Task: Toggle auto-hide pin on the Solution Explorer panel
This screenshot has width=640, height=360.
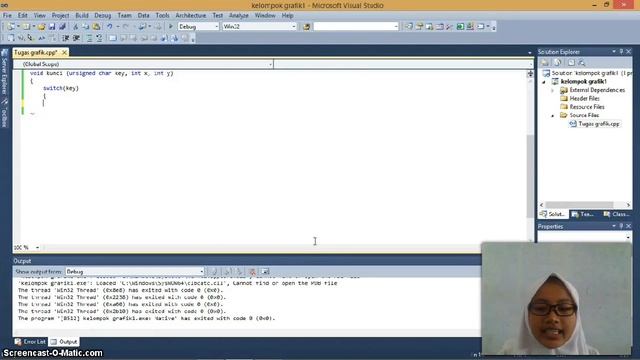Action: click(x=621, y=52)
